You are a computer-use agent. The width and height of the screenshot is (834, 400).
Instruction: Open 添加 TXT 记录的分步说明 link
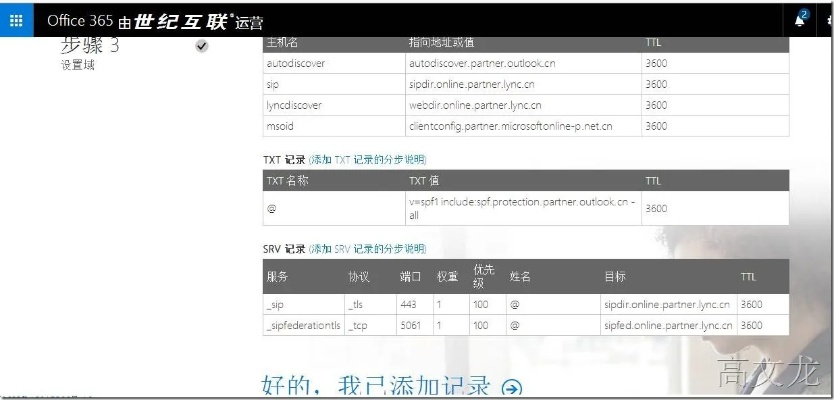(x=368, y=159)
